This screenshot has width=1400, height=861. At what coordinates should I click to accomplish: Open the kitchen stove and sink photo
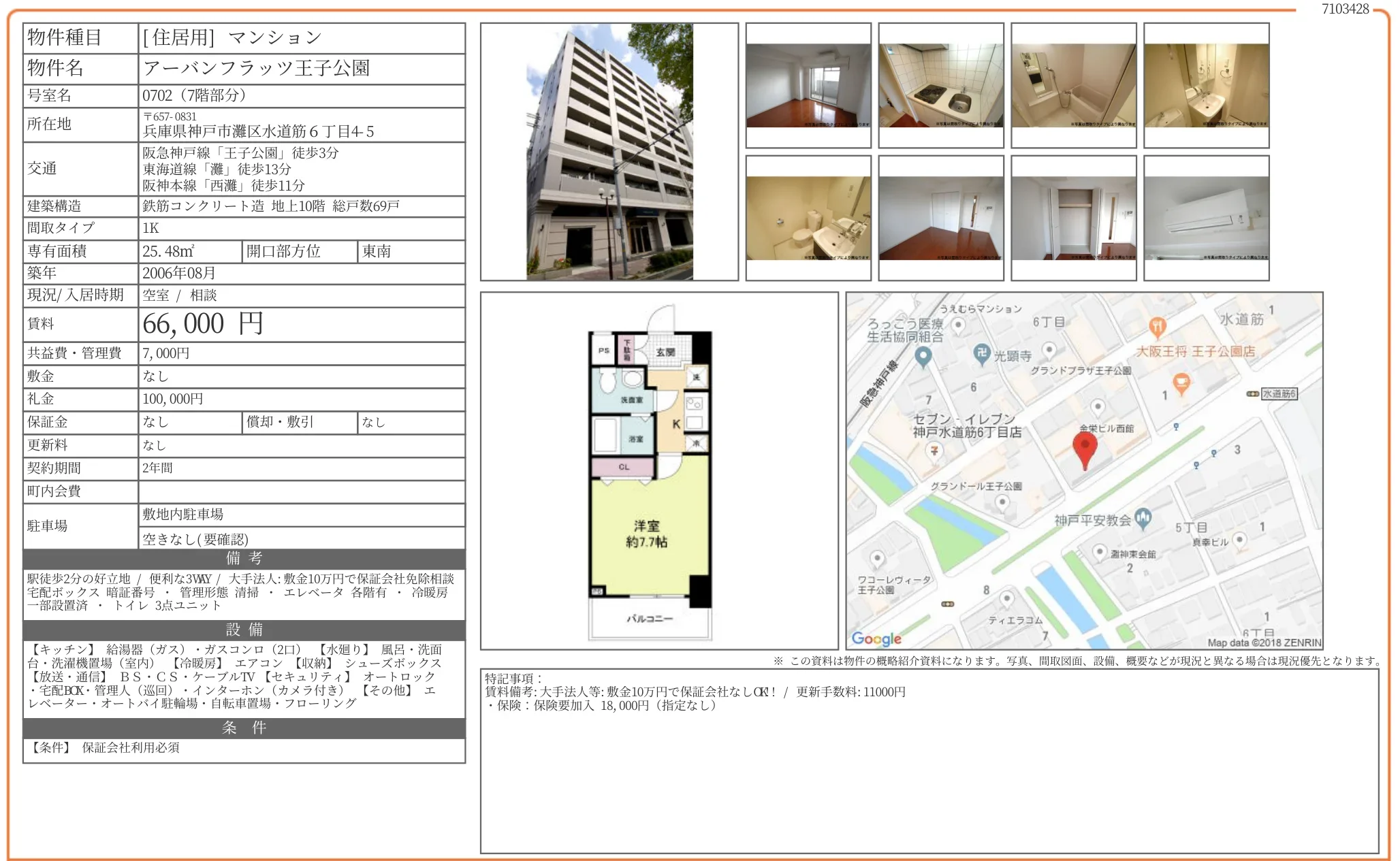point(940,86)
